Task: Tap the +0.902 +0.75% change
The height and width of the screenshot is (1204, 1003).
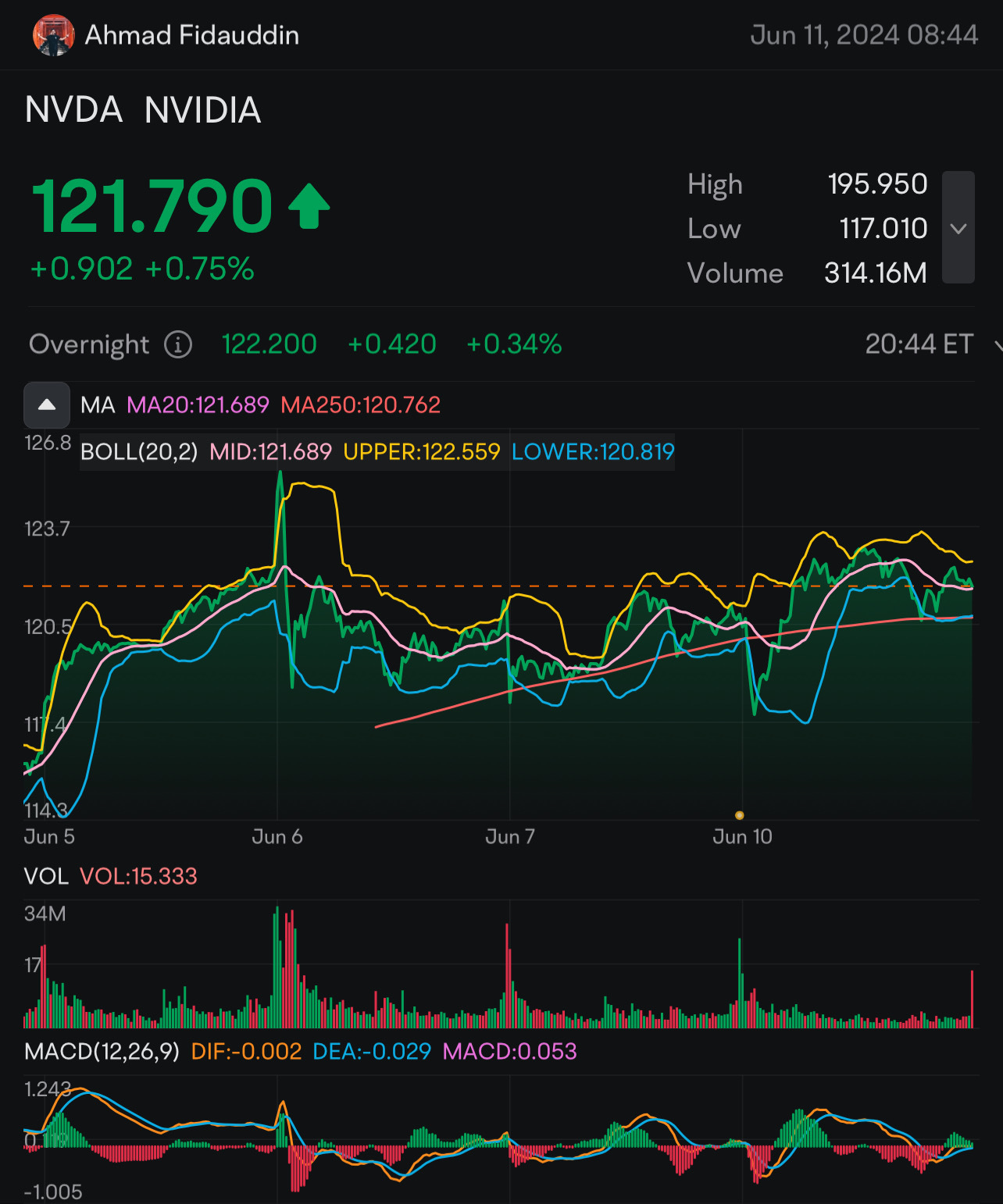Action: (x=142, y=269)
